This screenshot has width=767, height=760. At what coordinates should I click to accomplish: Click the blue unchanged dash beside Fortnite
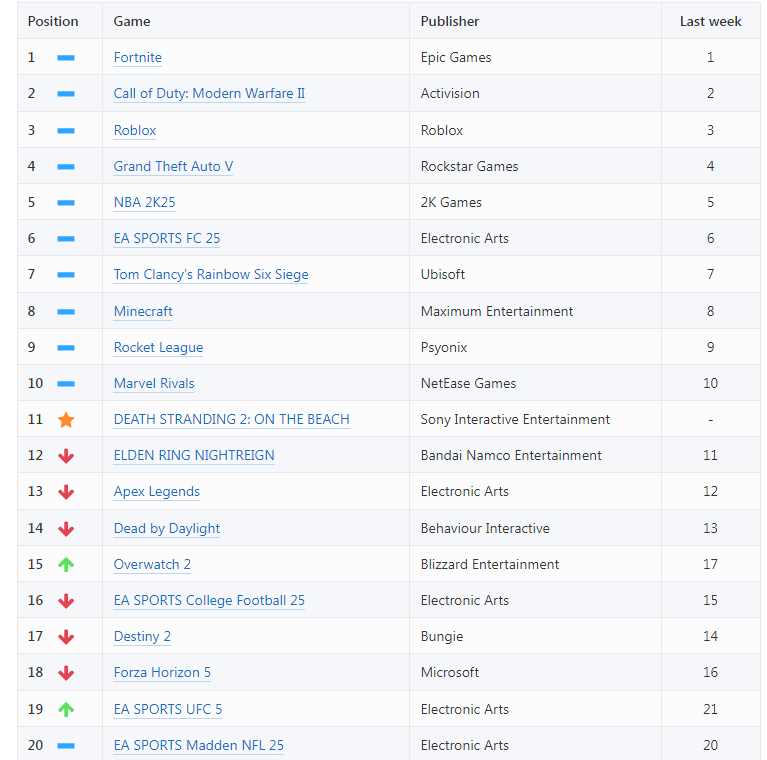(66, 58)
